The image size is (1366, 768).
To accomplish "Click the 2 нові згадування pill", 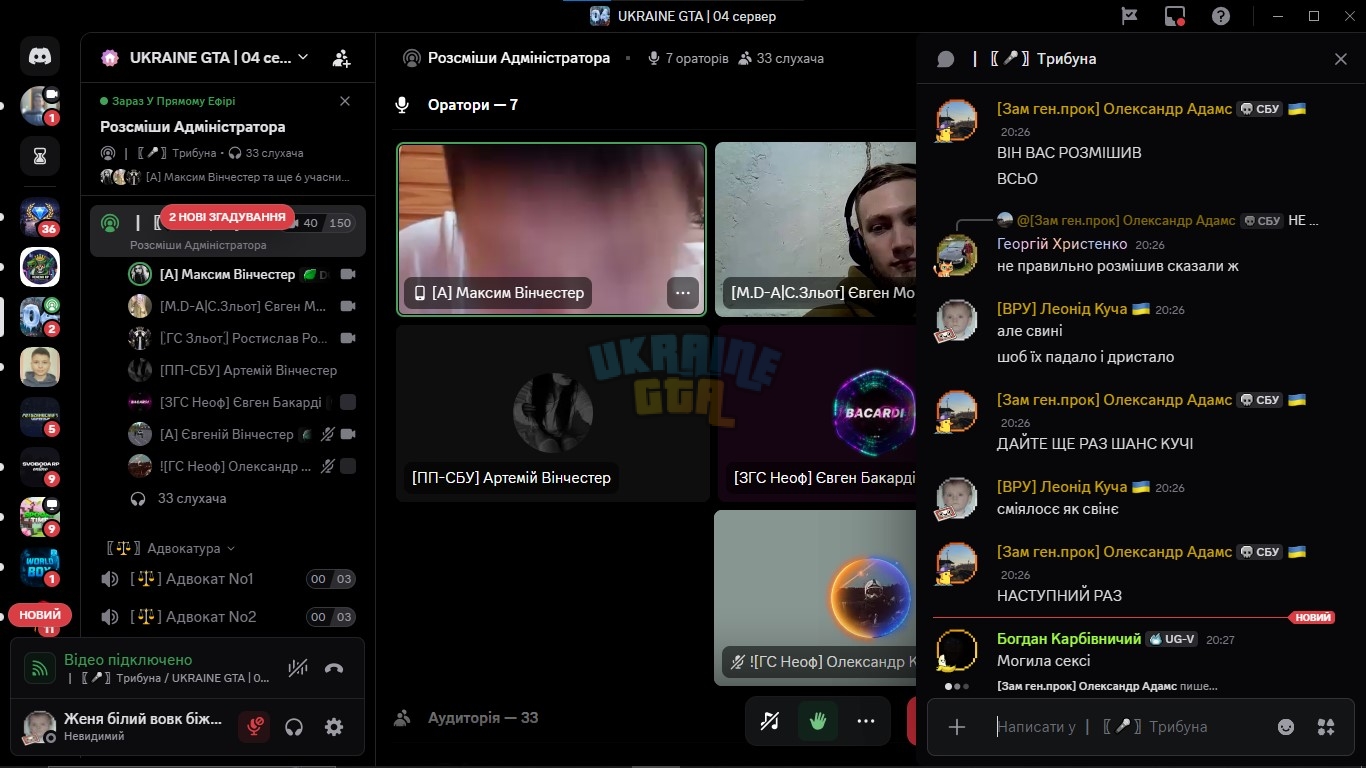I will click(x=227, y=217).
